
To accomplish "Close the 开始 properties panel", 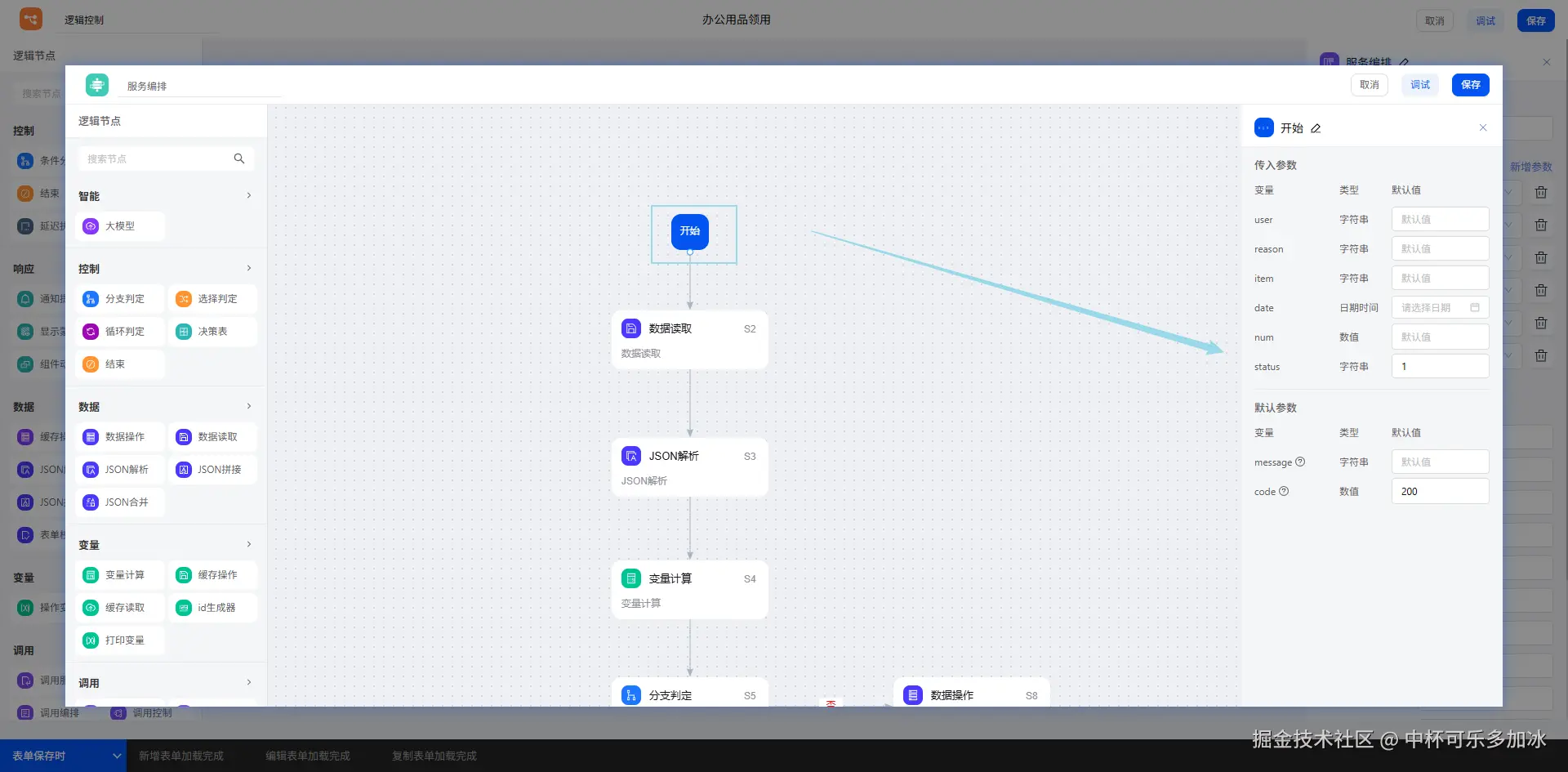I will pos(1483,127).
